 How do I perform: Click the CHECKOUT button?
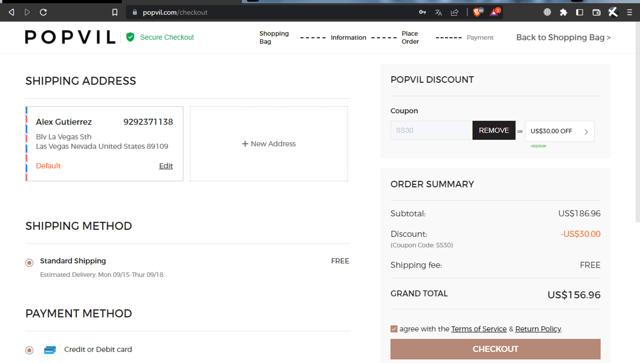495,349
